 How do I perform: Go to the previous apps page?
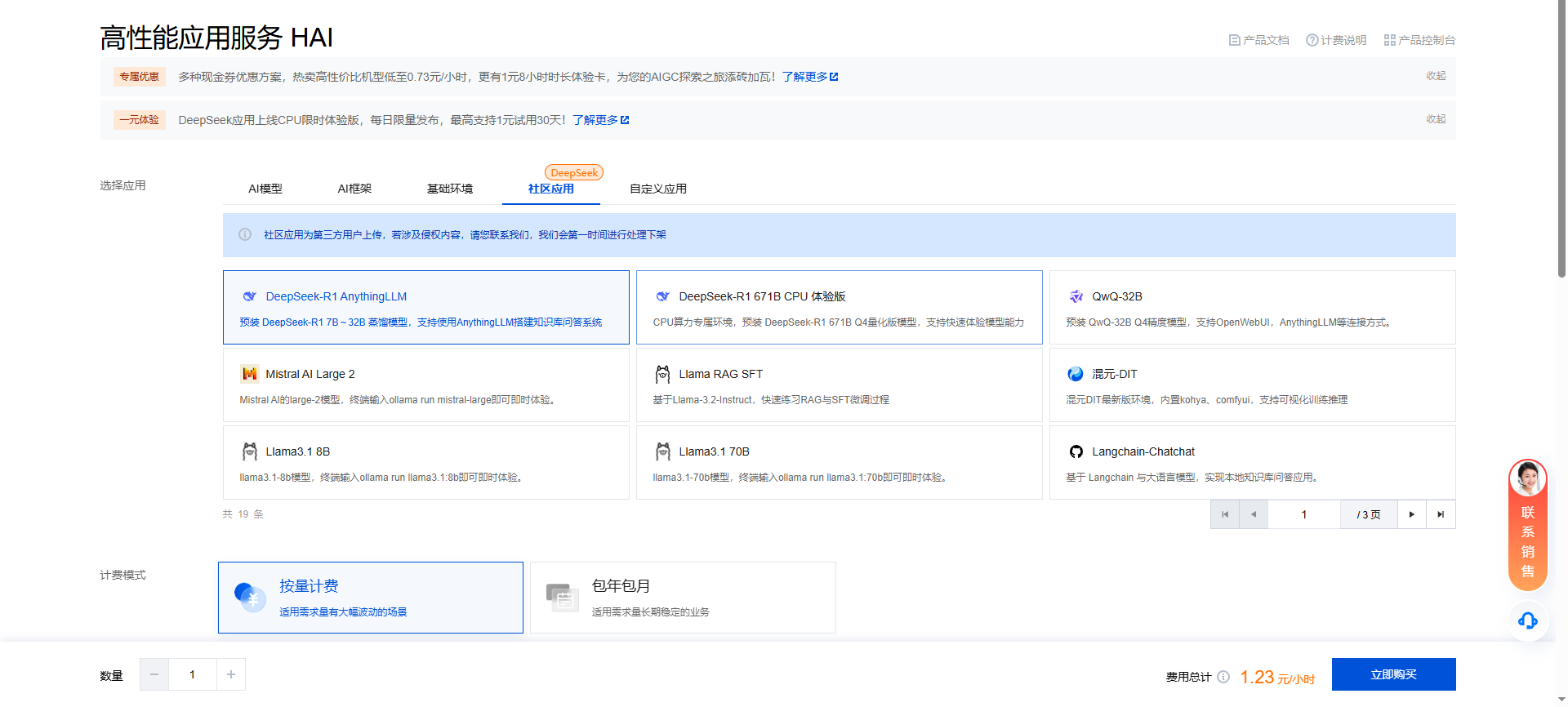point(1254,514)
